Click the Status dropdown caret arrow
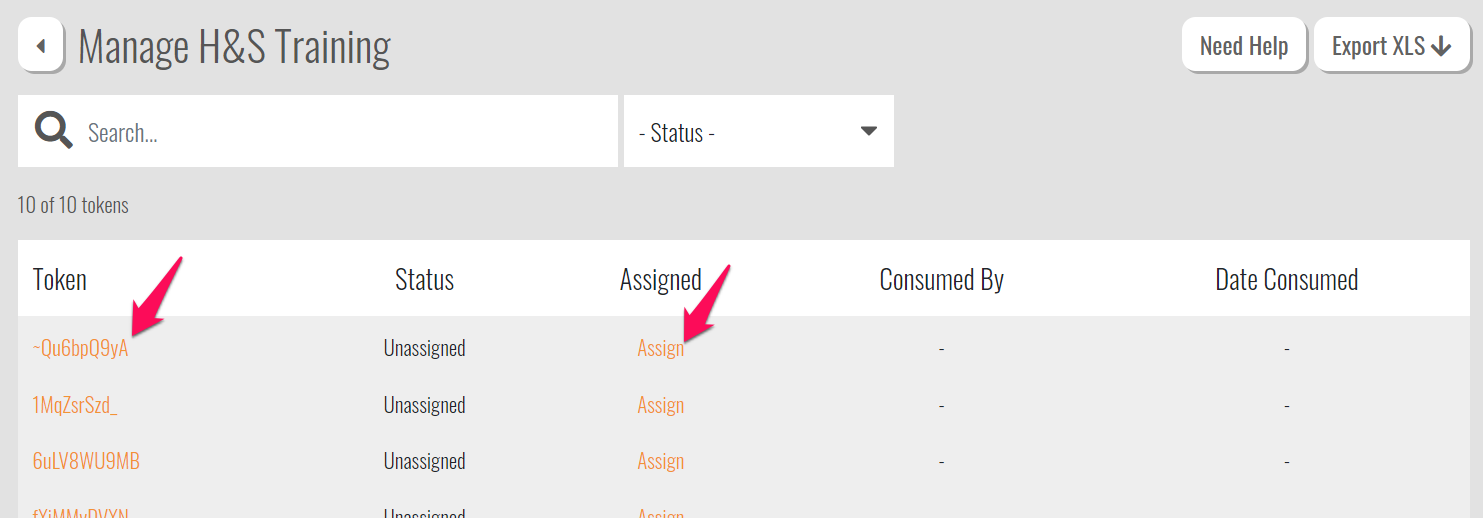Screen dimensions: 1483x518 [x=868, y=131]
